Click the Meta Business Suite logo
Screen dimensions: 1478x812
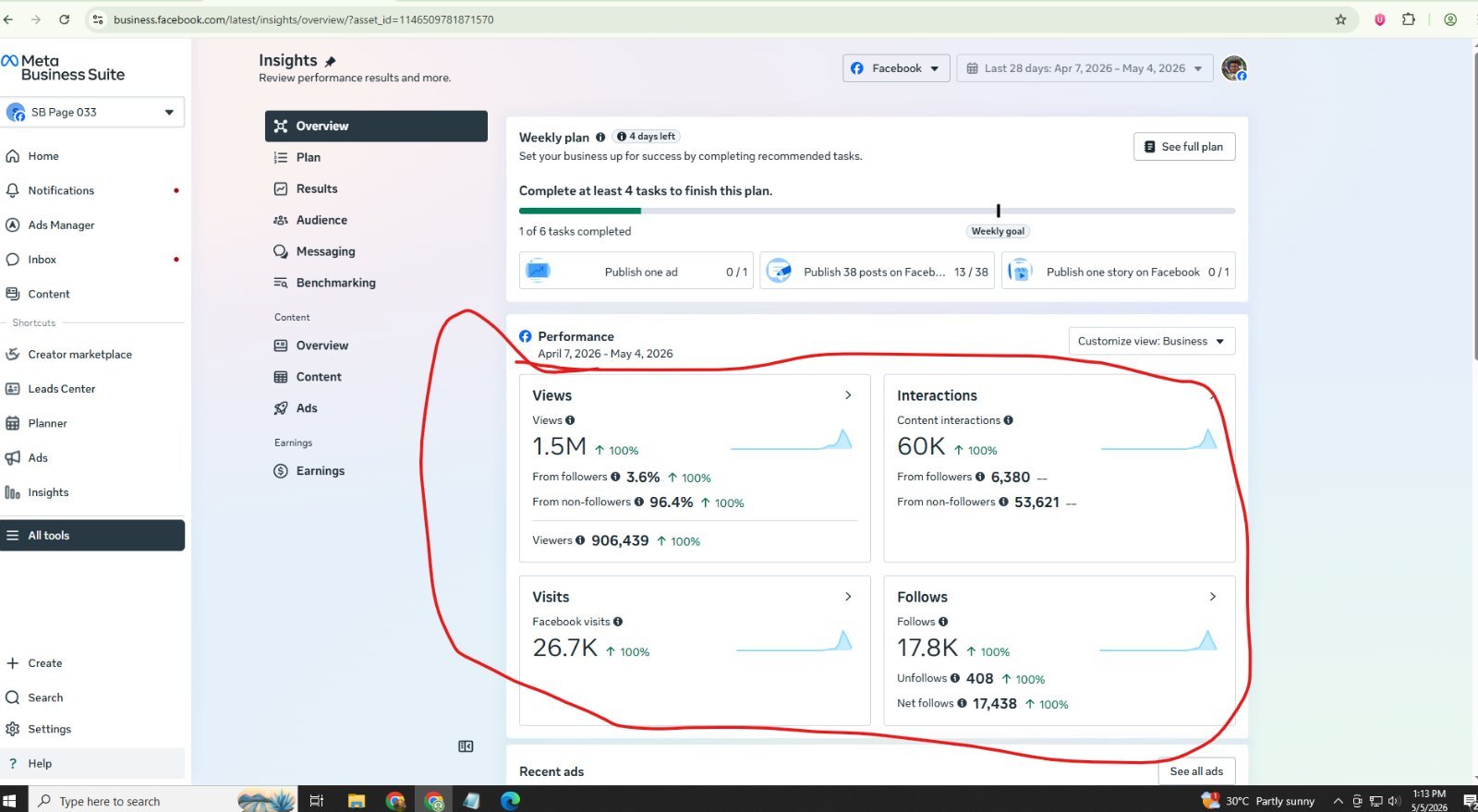(63, 67)
